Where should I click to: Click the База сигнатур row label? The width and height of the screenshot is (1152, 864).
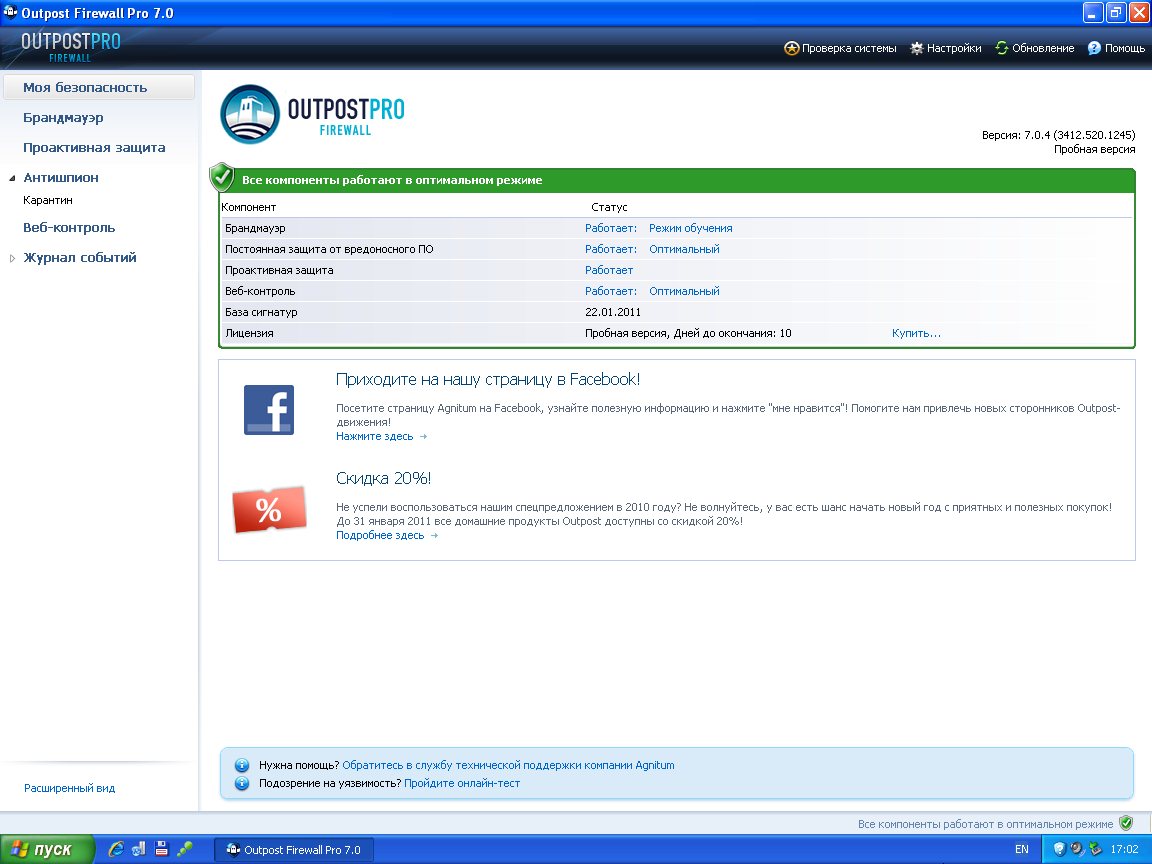pyautogui.click(x=261, y=312)
